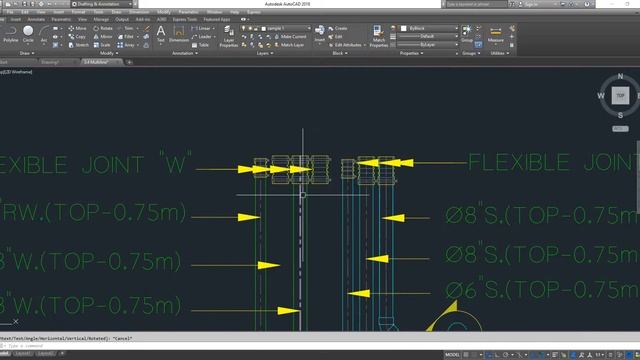Click the Scale tool
The height and width of the screenshot is (360, 640).
coord(102,45)
